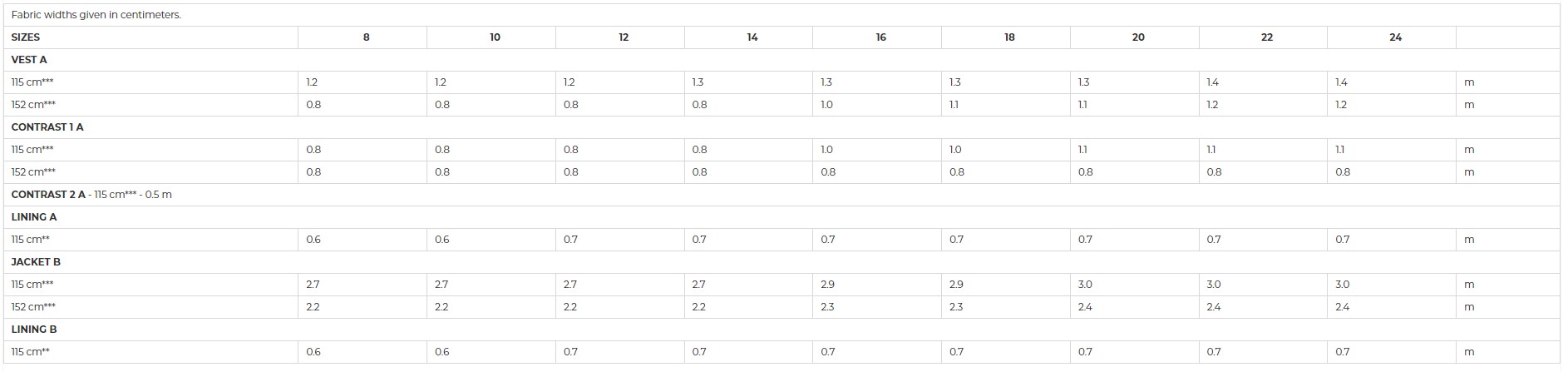Image resolution: width=1568 pixels, height=372 pixels.
Task: Click Lining A size 12 value
Action: point(570,240)
